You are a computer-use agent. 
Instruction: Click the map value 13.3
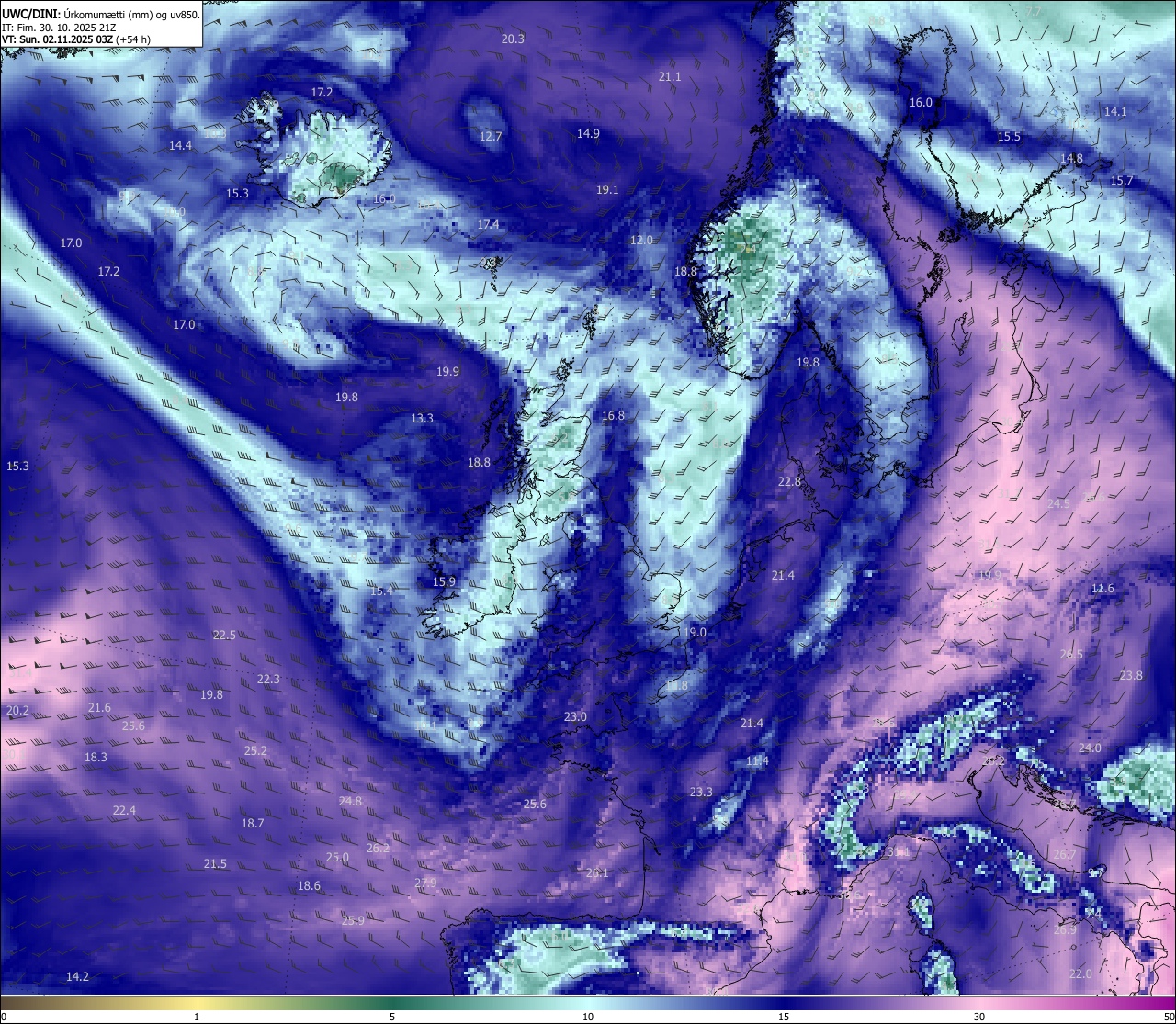pyautogui.click(x=422, y=419)
